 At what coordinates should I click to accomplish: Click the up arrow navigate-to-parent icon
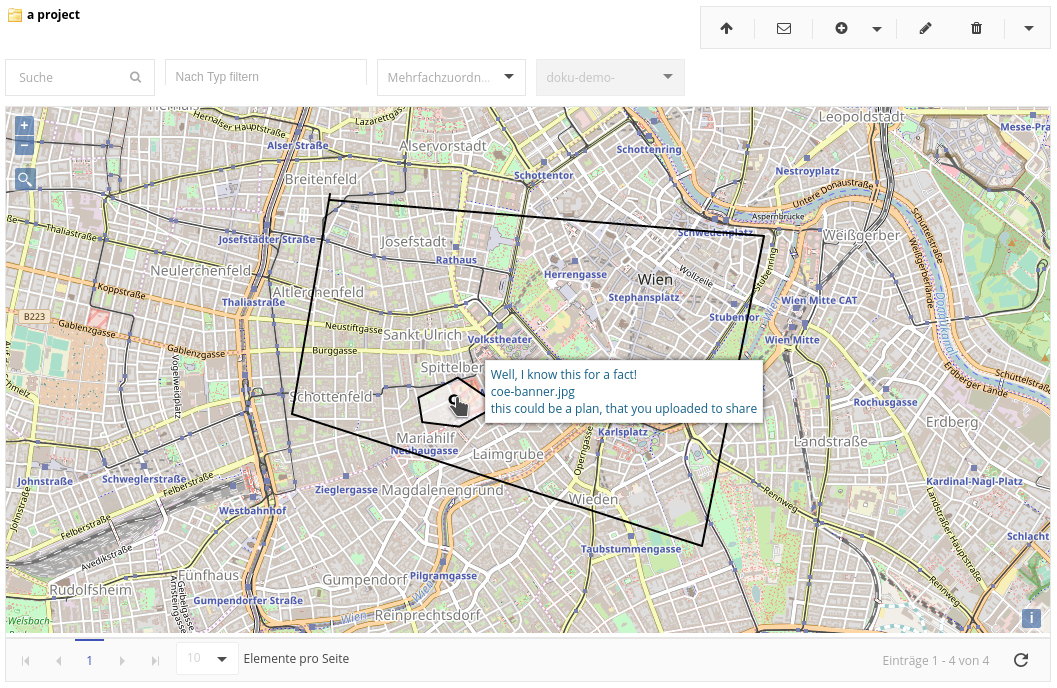point(726,29)
